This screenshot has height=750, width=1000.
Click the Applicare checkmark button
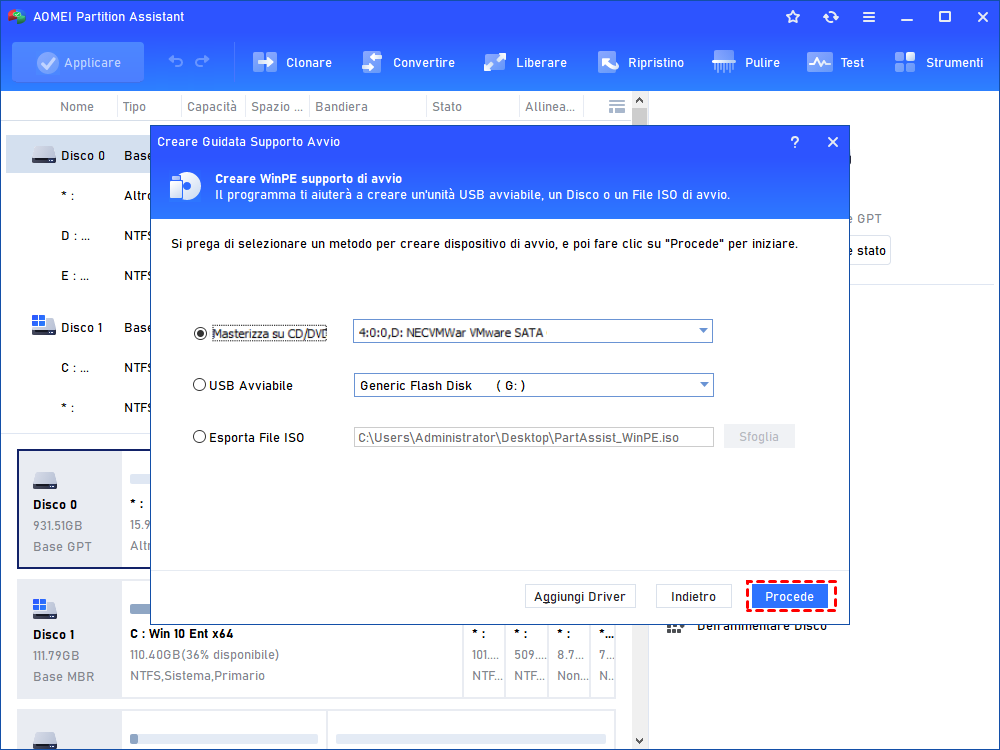(x=78, y=62)
